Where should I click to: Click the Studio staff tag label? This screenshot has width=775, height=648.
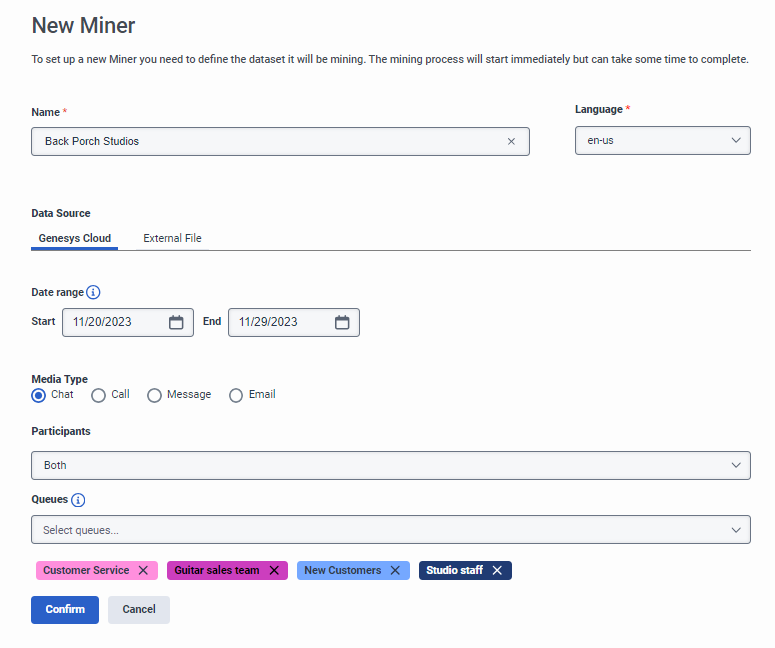click(454, 570)
